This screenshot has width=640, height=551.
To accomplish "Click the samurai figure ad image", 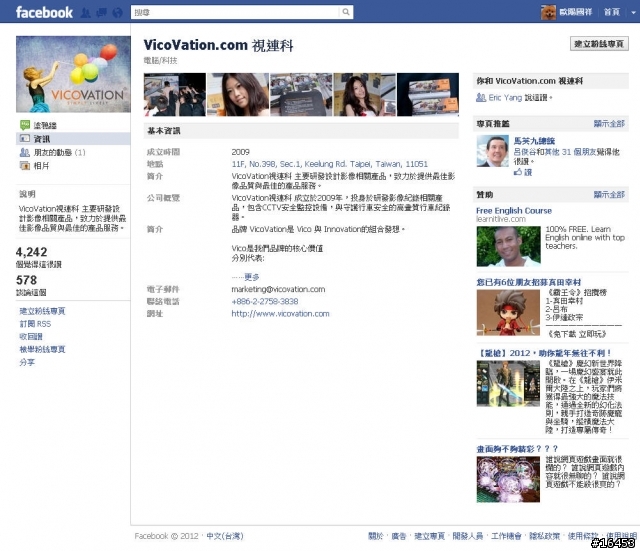I will [x=508, y=313].
